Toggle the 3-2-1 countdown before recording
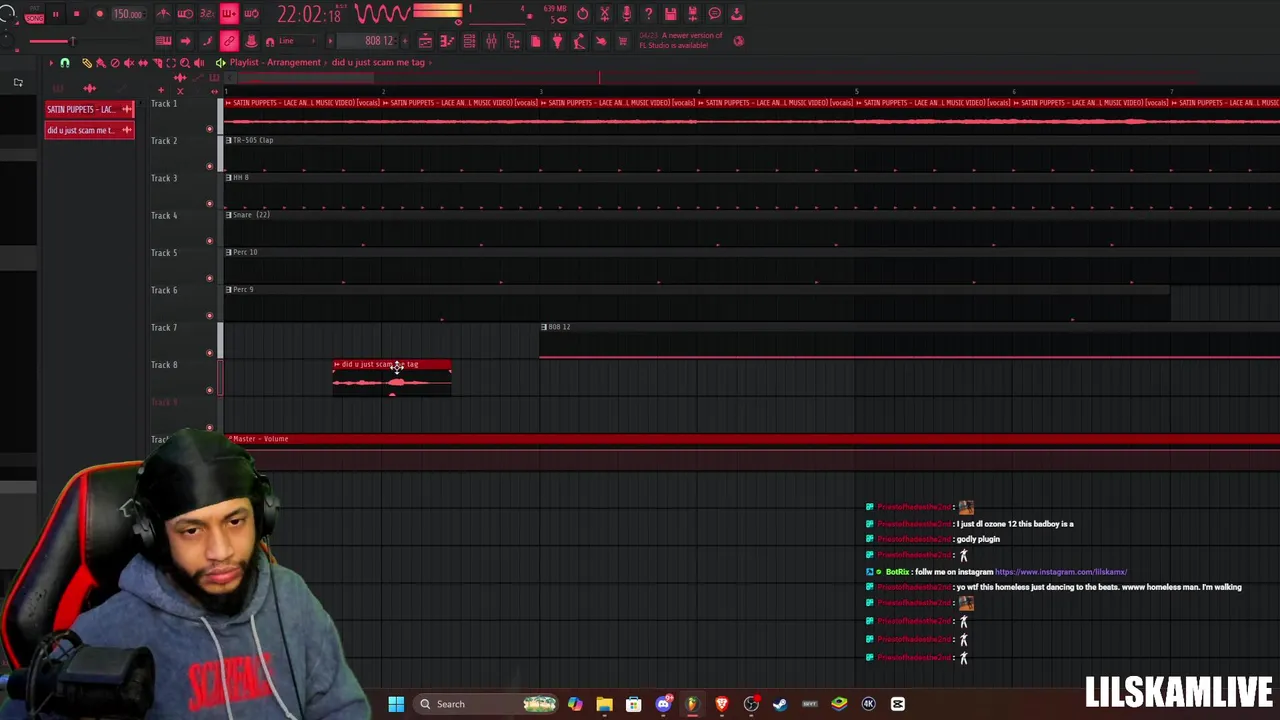1280x720 pixels. 207,14
